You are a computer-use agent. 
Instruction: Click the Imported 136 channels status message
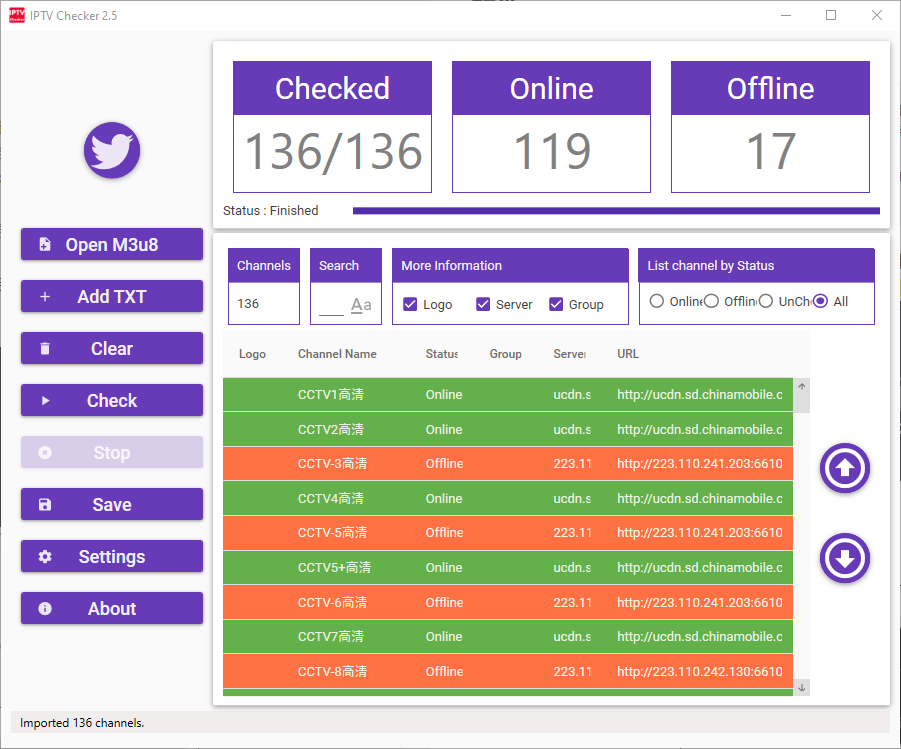point(82,723)
